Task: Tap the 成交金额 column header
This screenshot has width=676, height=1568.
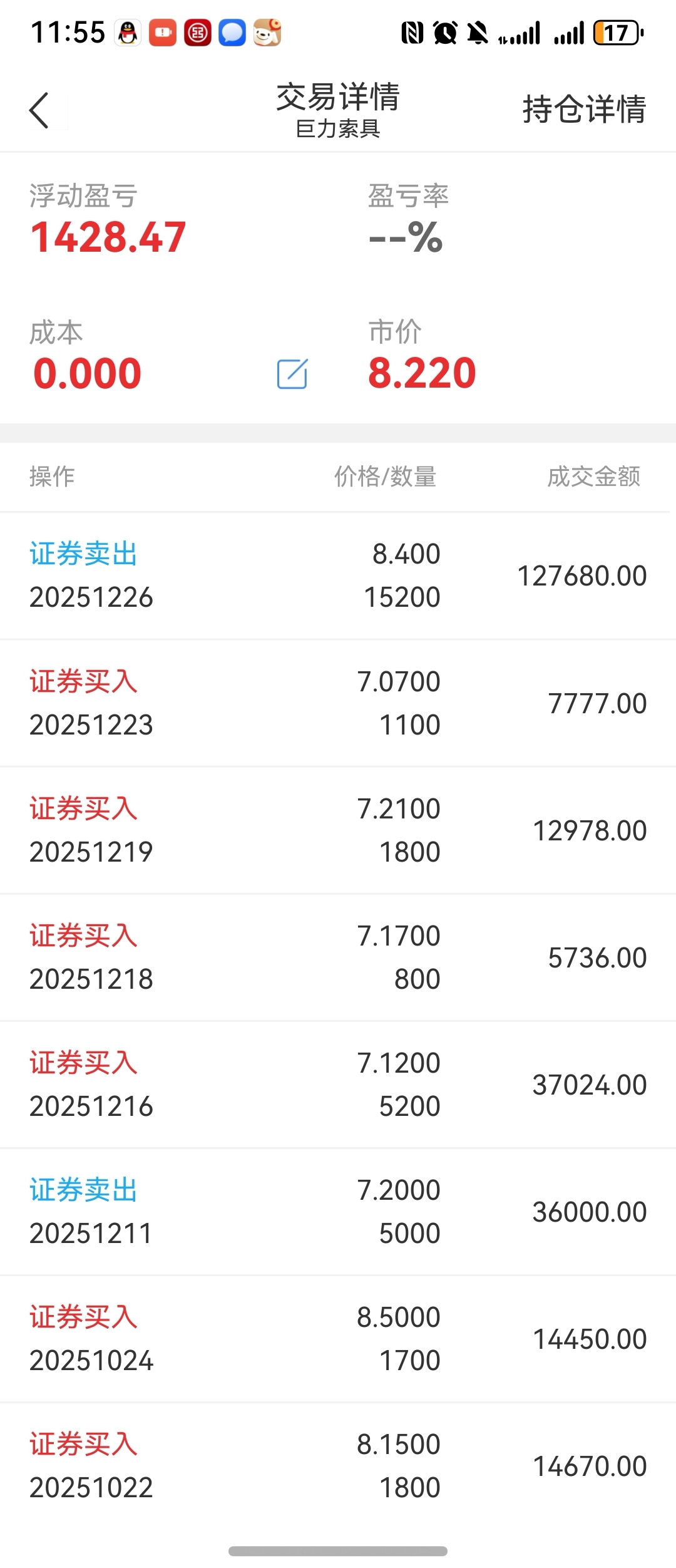Action: [594, 477]
